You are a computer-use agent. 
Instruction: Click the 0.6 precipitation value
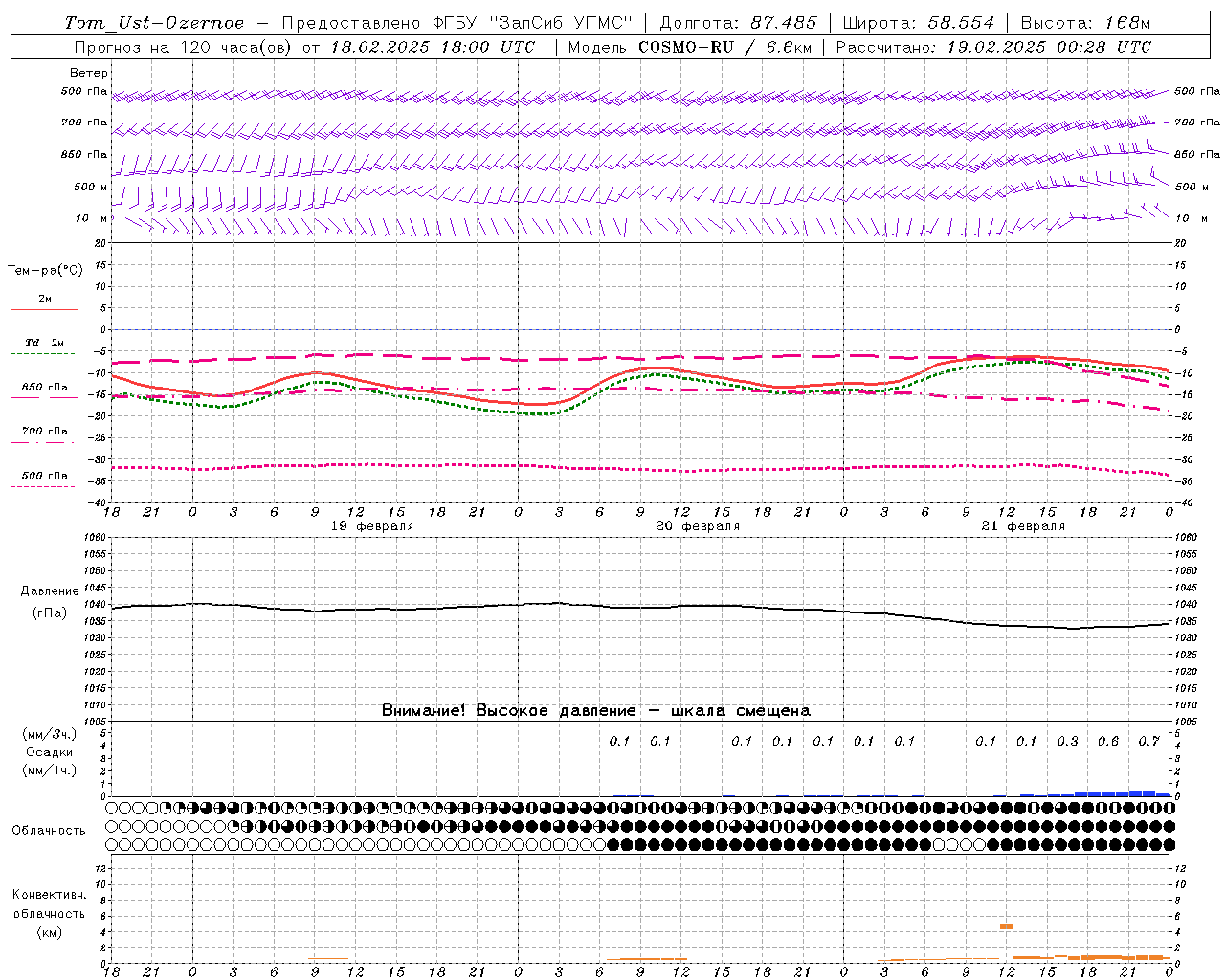[x=1108, y=741]
